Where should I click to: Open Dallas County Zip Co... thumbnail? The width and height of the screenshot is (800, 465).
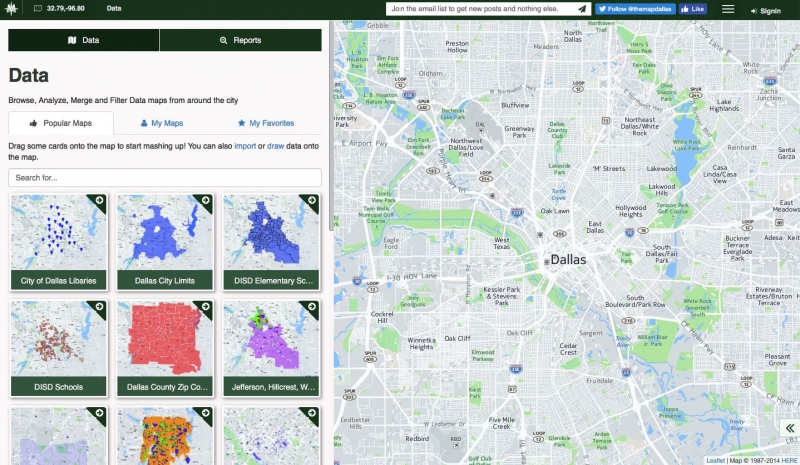(165, 339)
